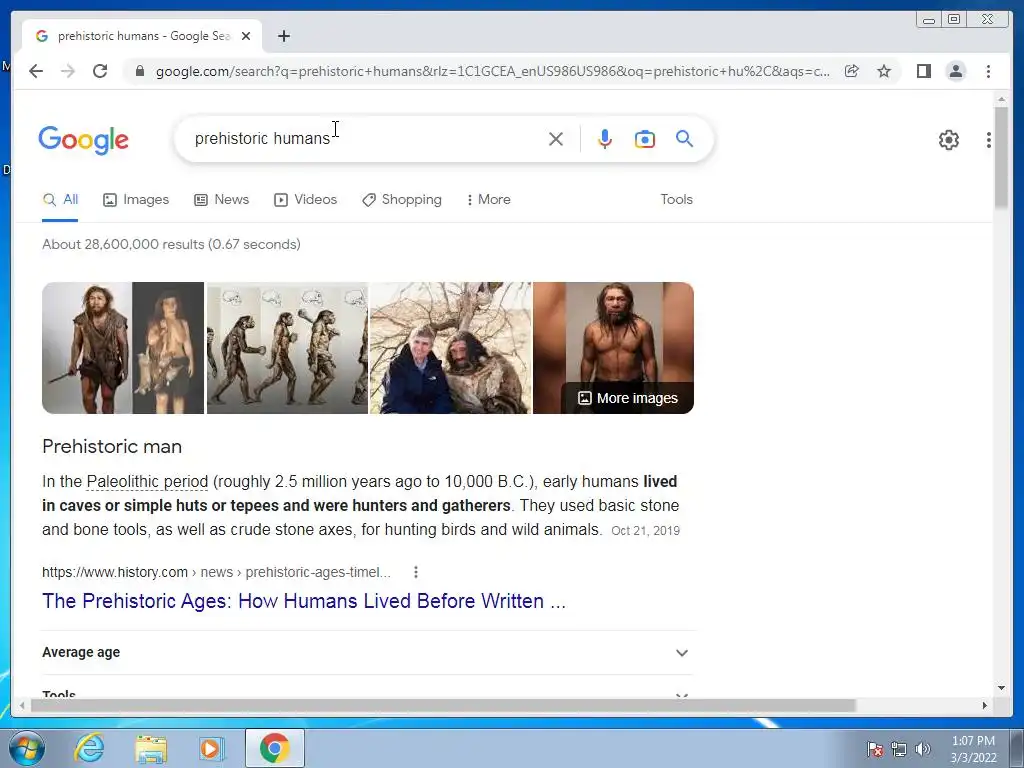The image size is (1024, 768).
Task: Share this page using the share icon
Action: click(x=852, y=71)
